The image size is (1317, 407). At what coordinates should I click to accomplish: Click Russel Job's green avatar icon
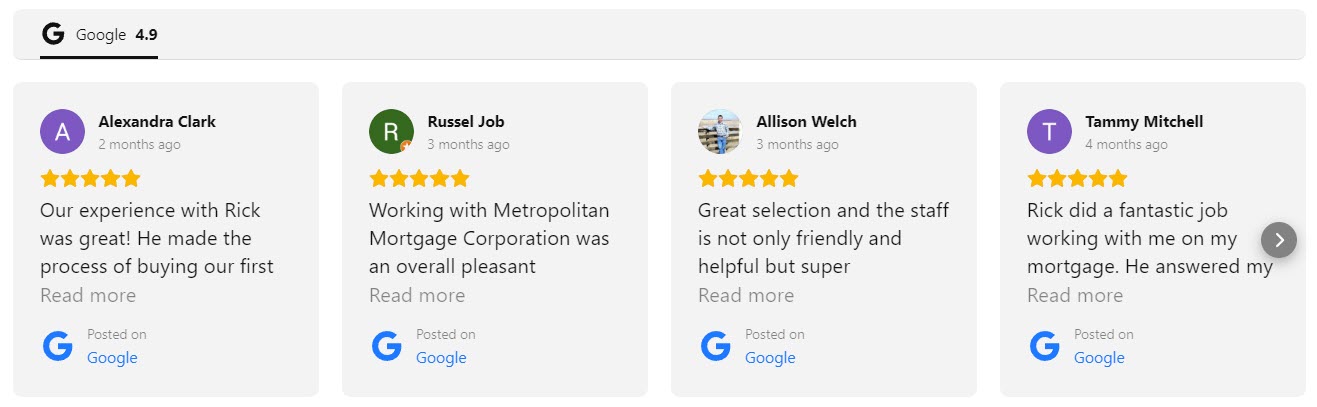(391, 131)
